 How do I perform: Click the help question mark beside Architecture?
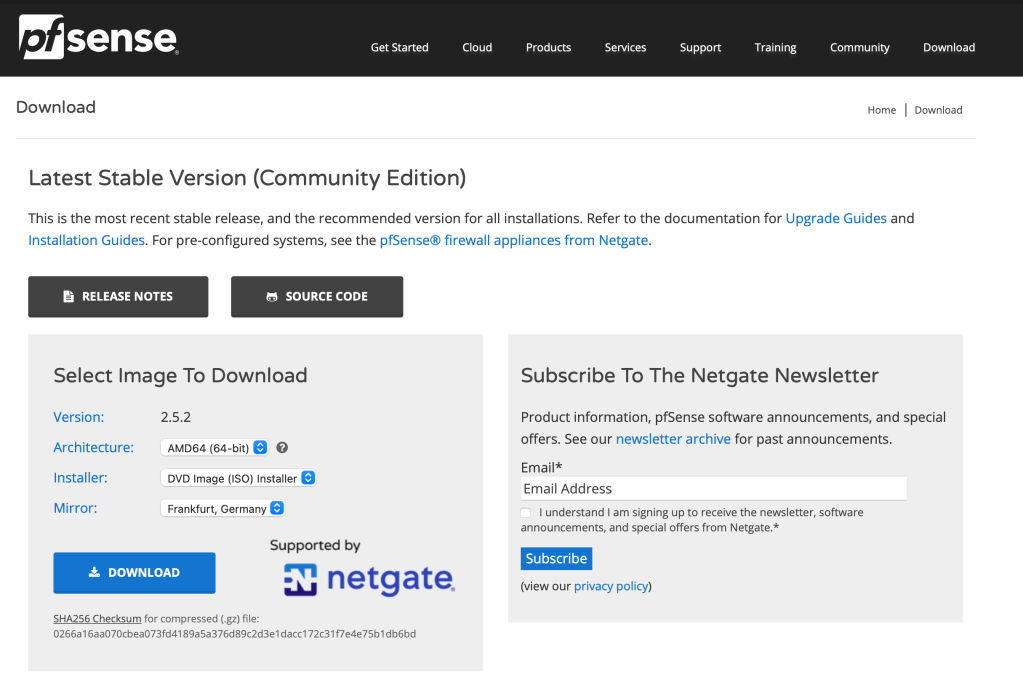click(x=282, y=448)
